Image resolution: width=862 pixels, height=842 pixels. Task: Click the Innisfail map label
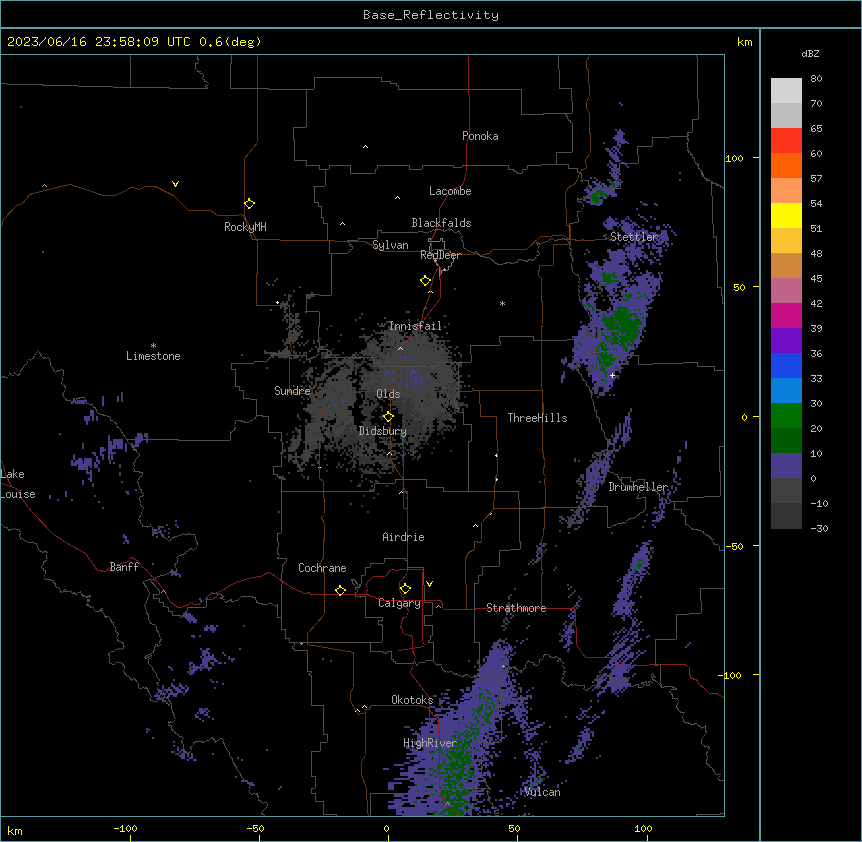coord(415,326)
